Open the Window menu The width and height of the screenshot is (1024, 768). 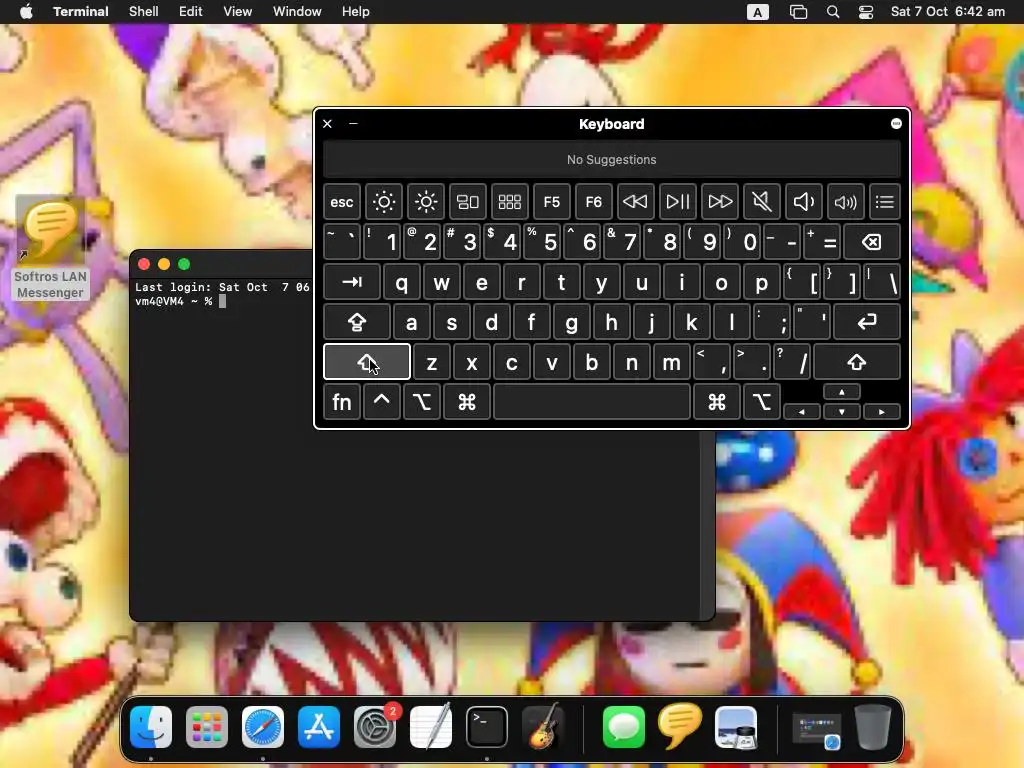tap(297, 11)
